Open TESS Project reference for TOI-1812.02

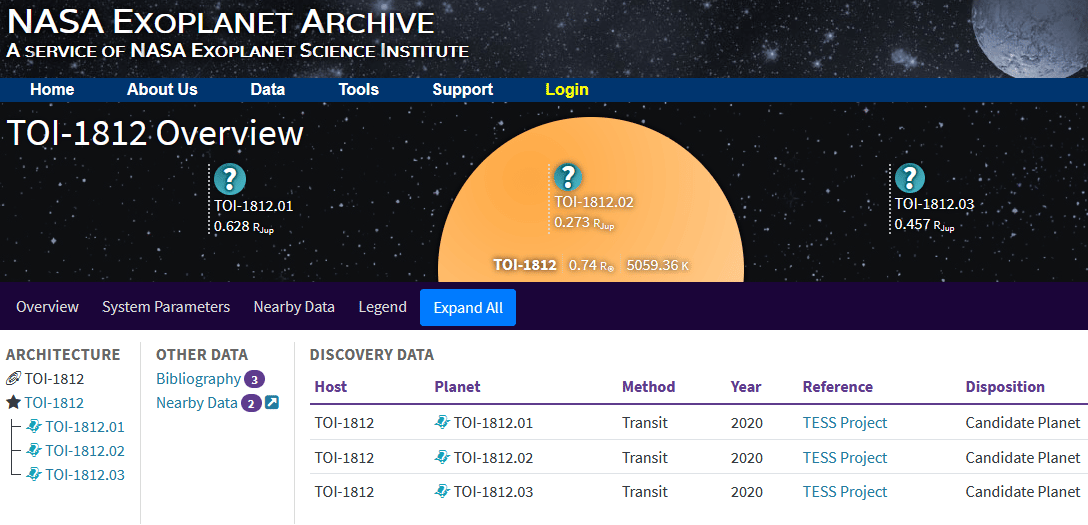[x=844, y=457]
